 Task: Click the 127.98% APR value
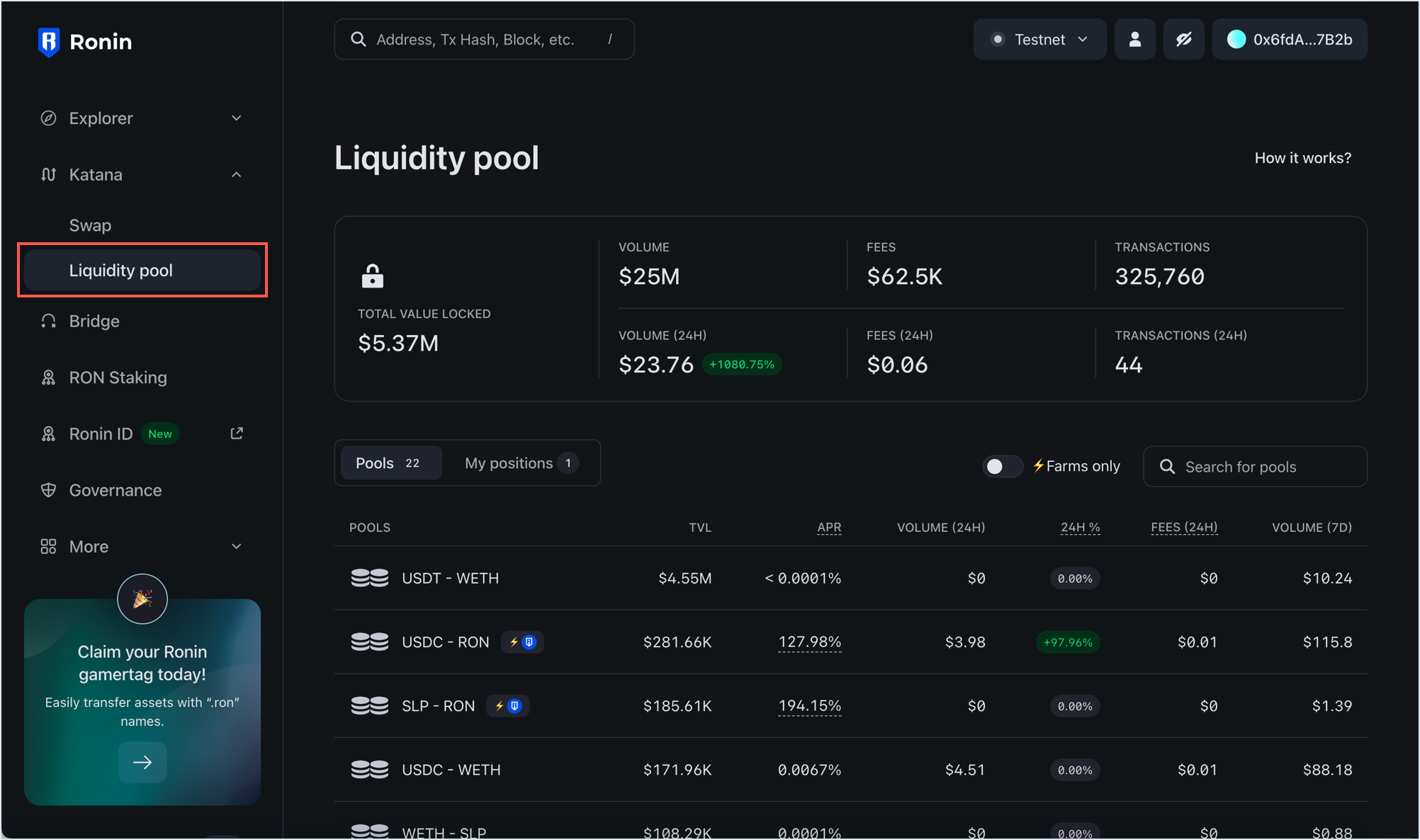[x=809, y=642]
